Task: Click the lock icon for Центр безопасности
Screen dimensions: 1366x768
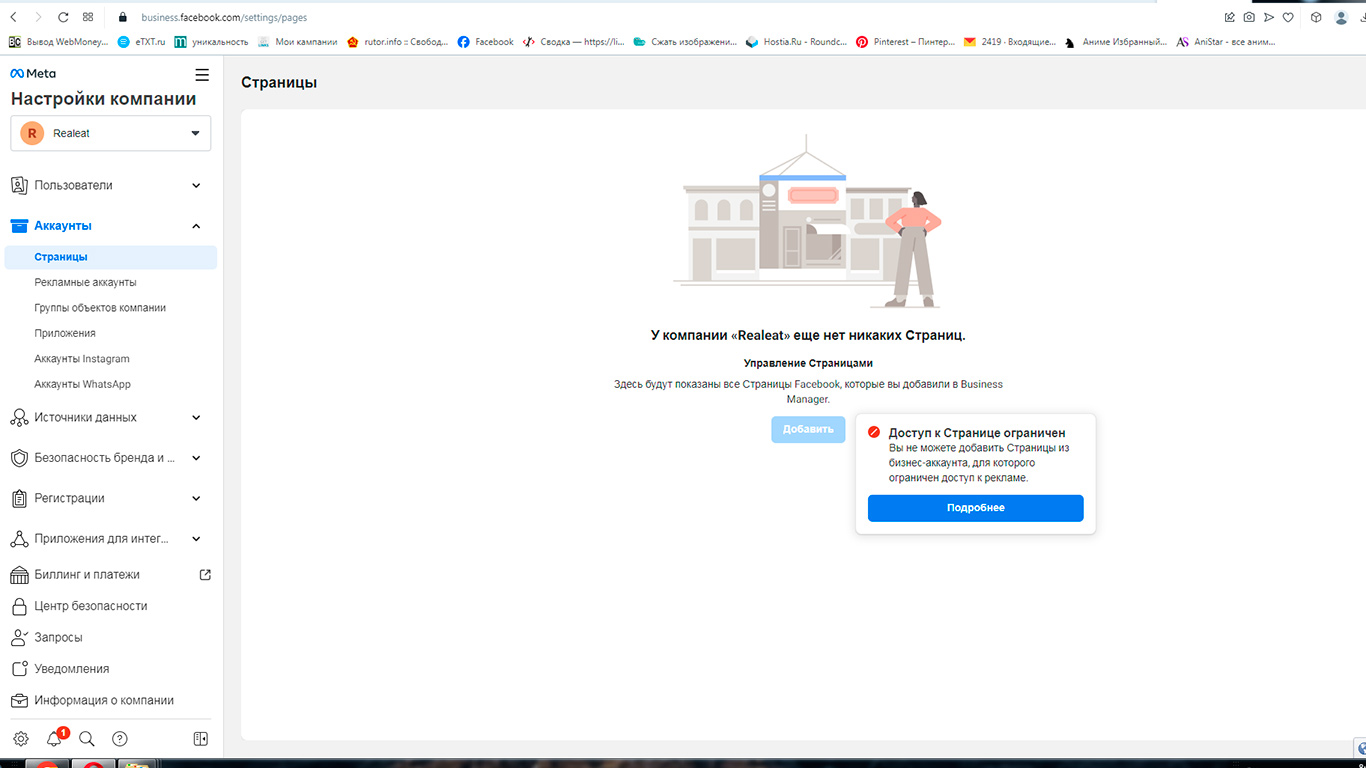Action: tap(18, 606)
